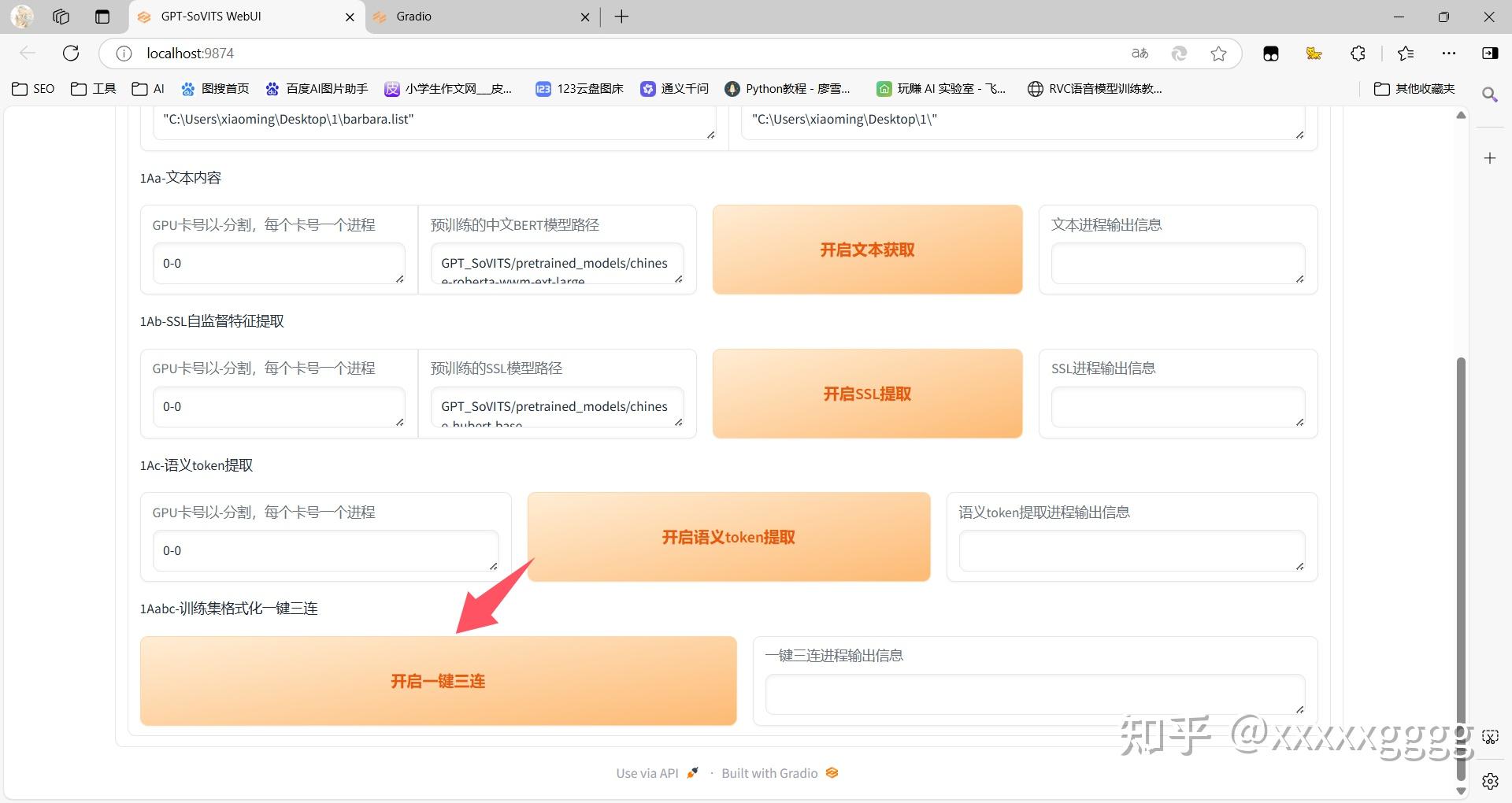Expand the 工具 bookmarks folder
The width and height of the screenshot is (1512, 803).
pos(92,88)
